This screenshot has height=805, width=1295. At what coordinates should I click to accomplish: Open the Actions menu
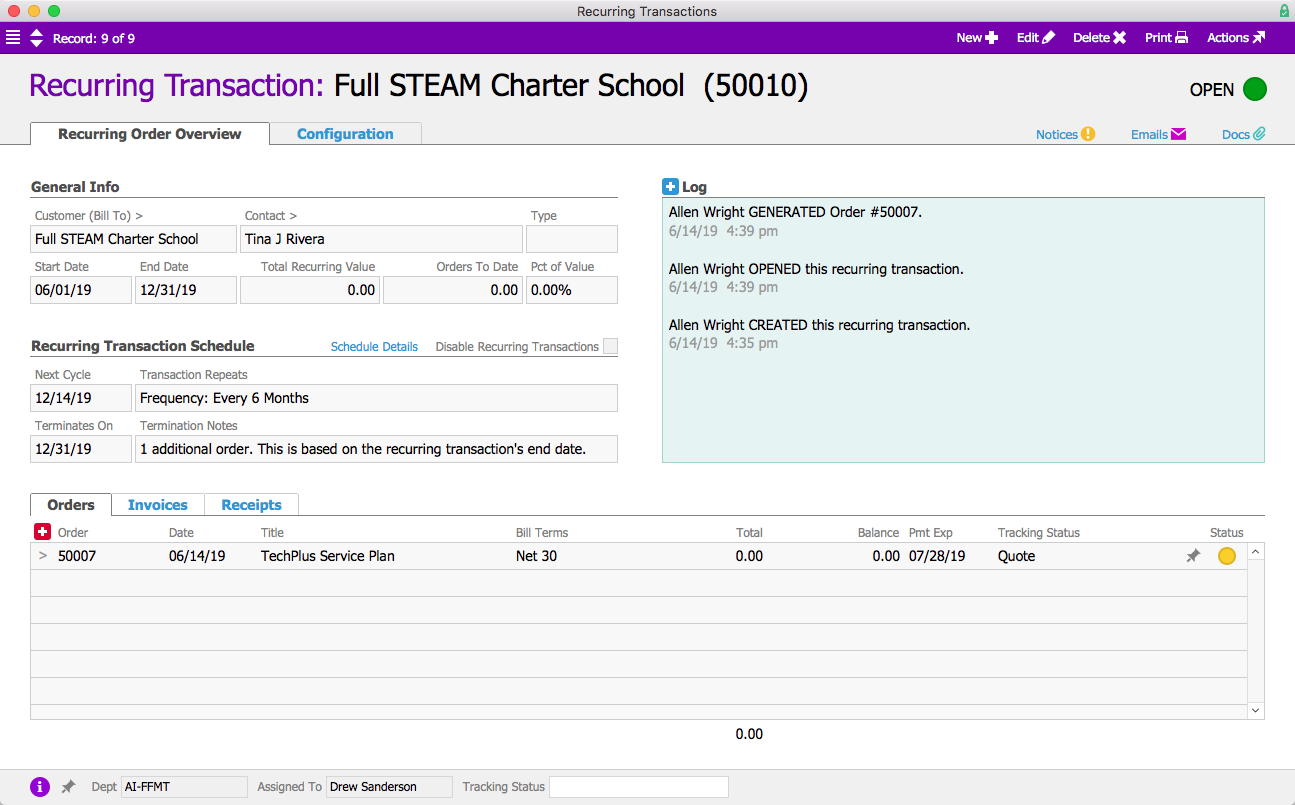pos(1236,38)
